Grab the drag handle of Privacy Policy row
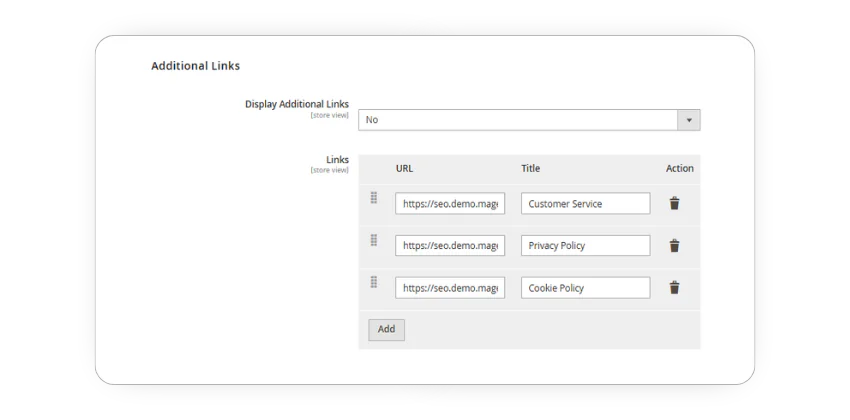 (x=374, y=240)
